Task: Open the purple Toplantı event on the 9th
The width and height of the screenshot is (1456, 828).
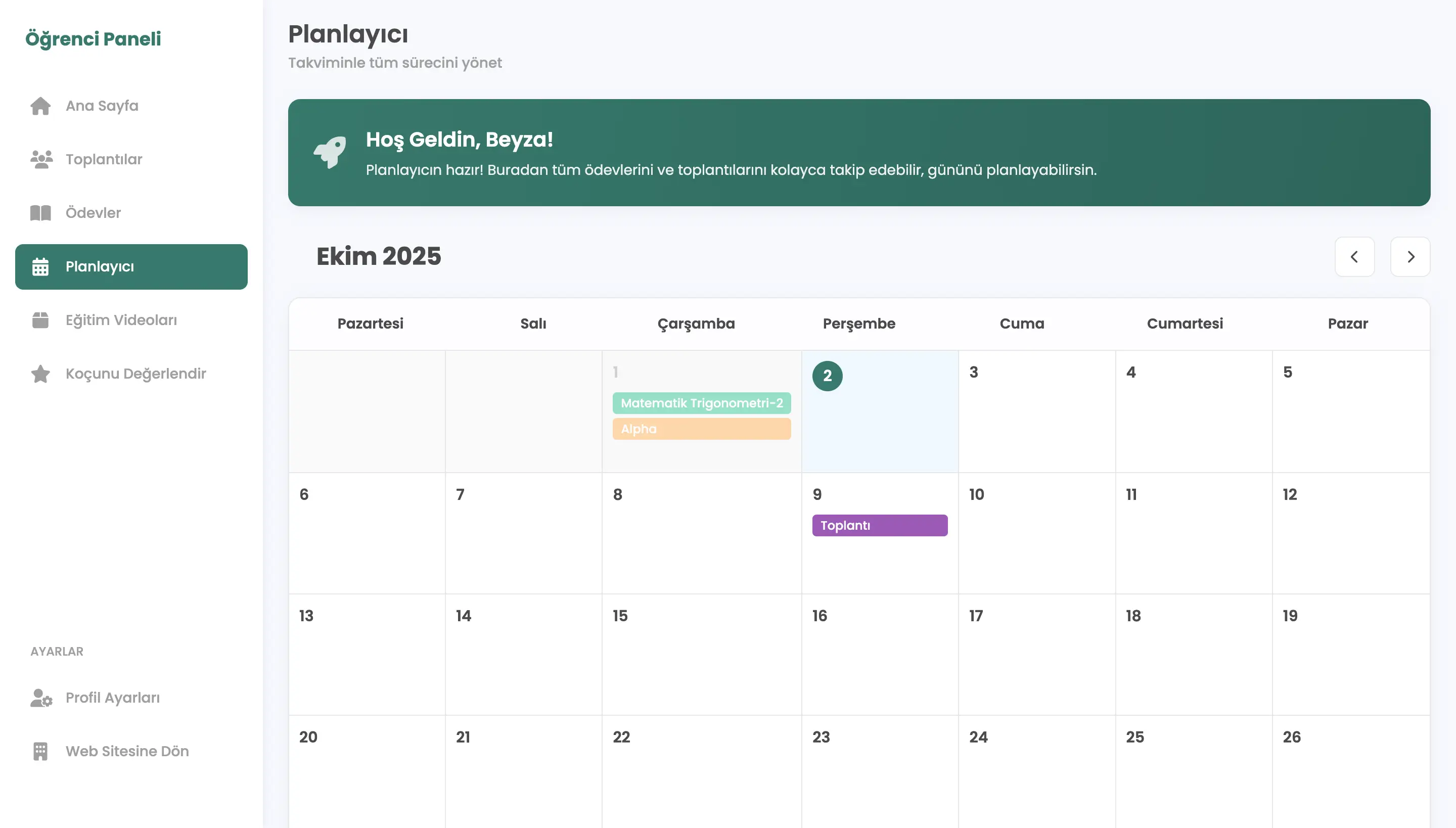Action: pyautogui.click(x=879, y=526)
